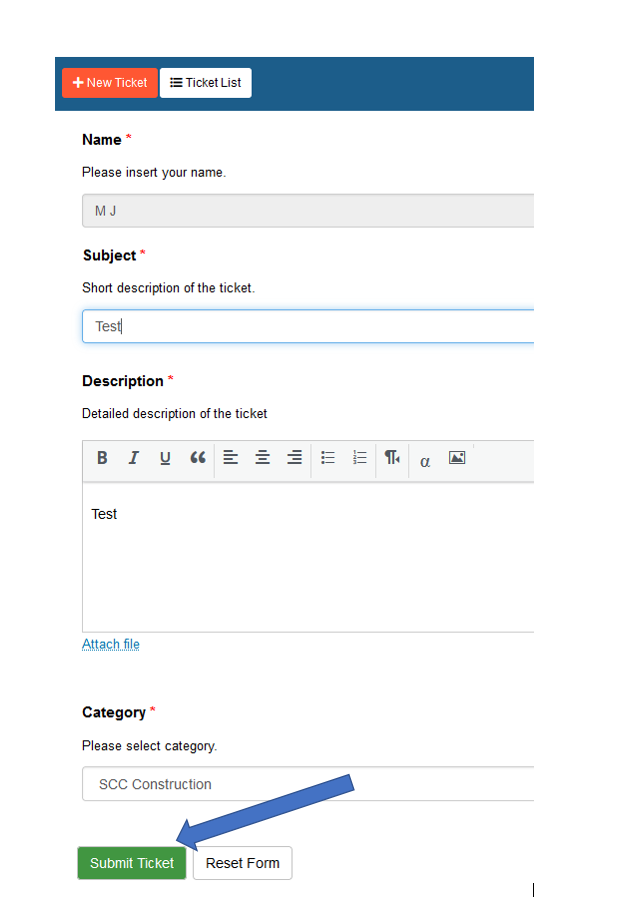The height and width of the screenshot is (914, 619).
Task: Insert a blockquote with the quote icon
Action: [198, 458]
